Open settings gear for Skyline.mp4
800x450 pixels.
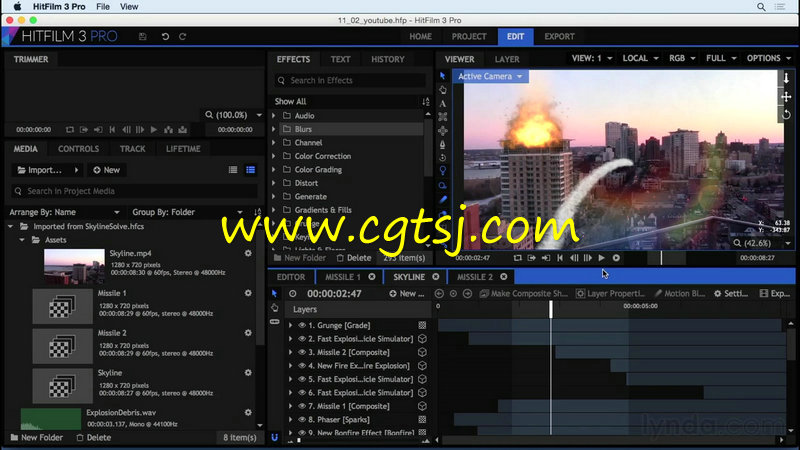tap(248, 253)
